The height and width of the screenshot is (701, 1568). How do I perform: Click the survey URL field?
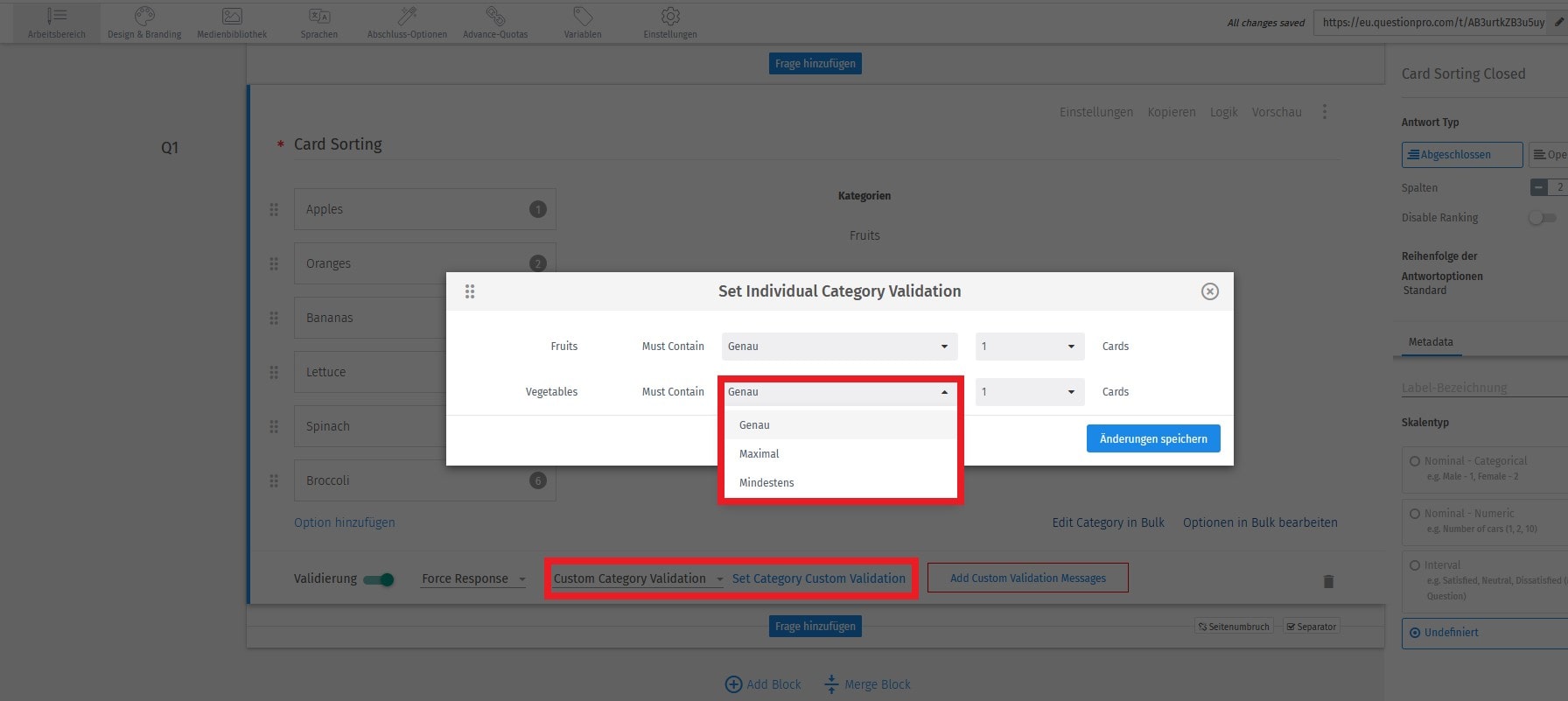[x=1433, y=23]
